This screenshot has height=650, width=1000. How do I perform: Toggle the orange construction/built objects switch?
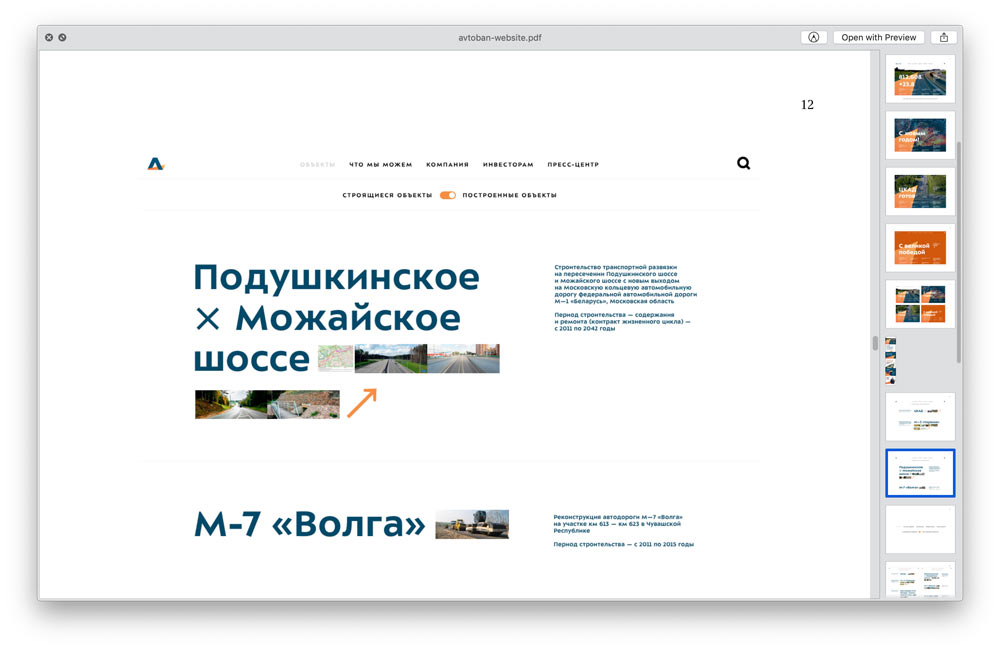pyautogui.click(x=447, y=195)
